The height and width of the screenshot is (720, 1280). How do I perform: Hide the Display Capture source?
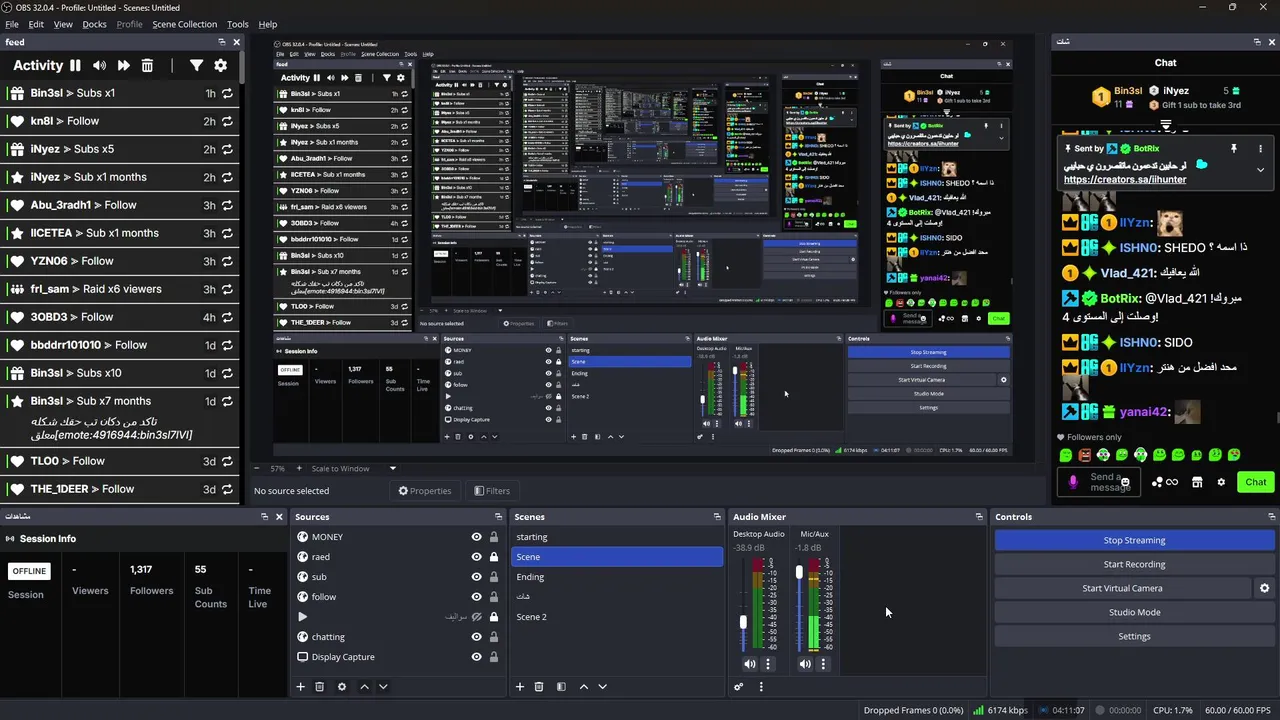476,657
